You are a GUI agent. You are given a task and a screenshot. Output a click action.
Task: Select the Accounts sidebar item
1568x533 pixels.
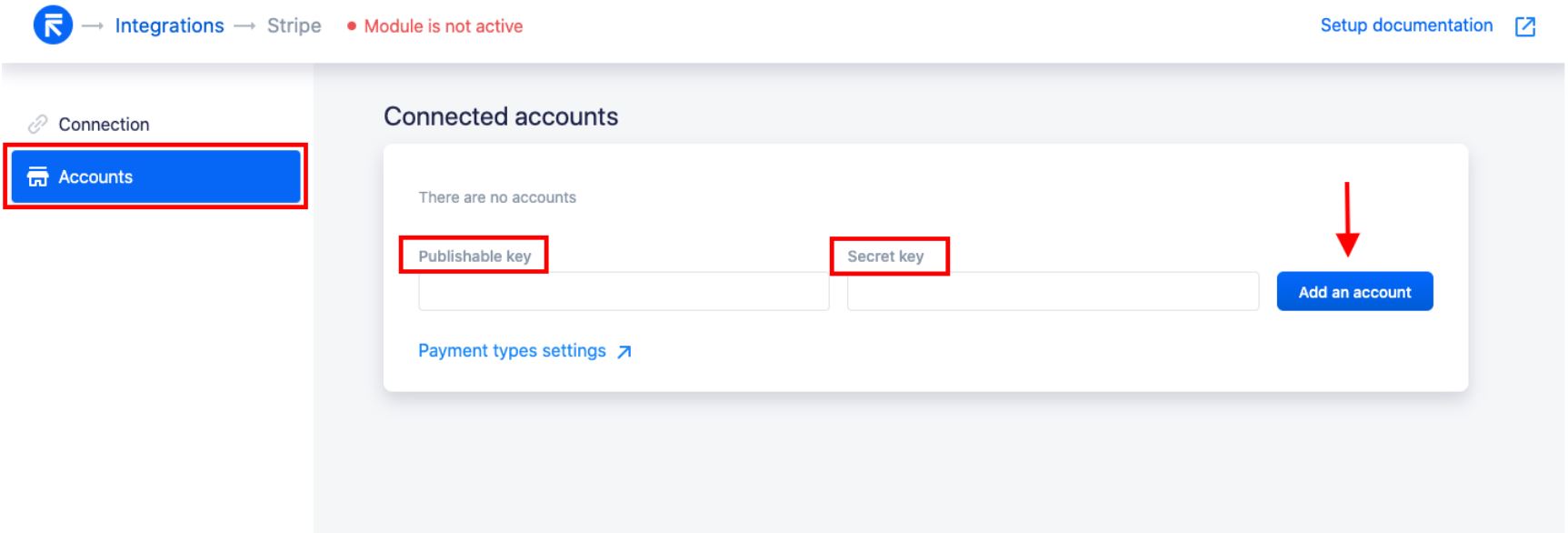click(x=156, y=176)
